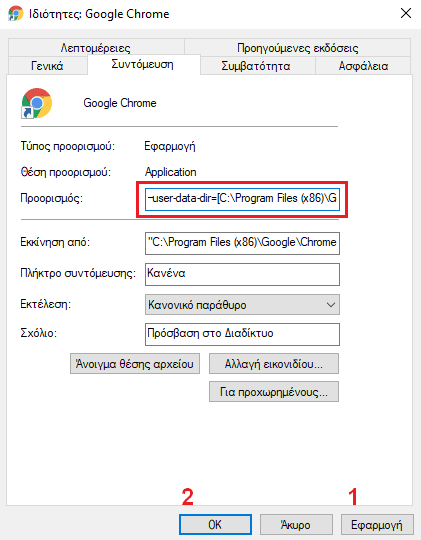This screenshot has width=421, height=540.
Task: Switch to the Προηγούμενες εκδόσεις tab
Action: click(x=298, y=48)
